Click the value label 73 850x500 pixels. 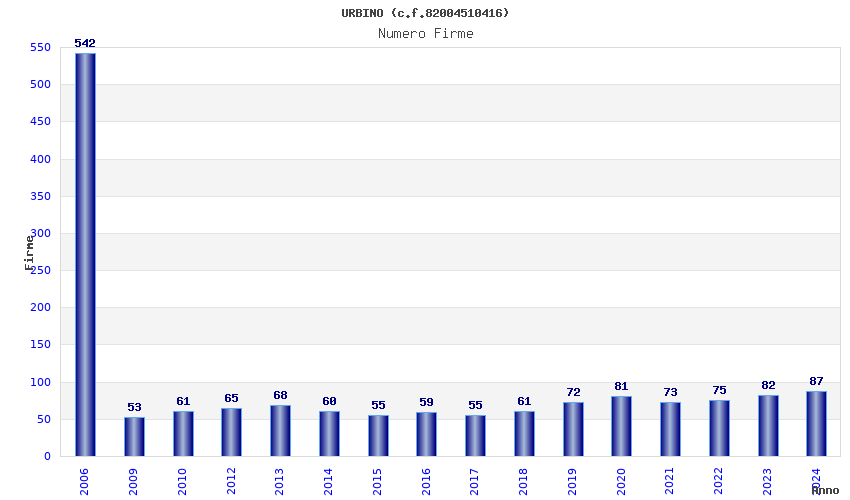671,392
